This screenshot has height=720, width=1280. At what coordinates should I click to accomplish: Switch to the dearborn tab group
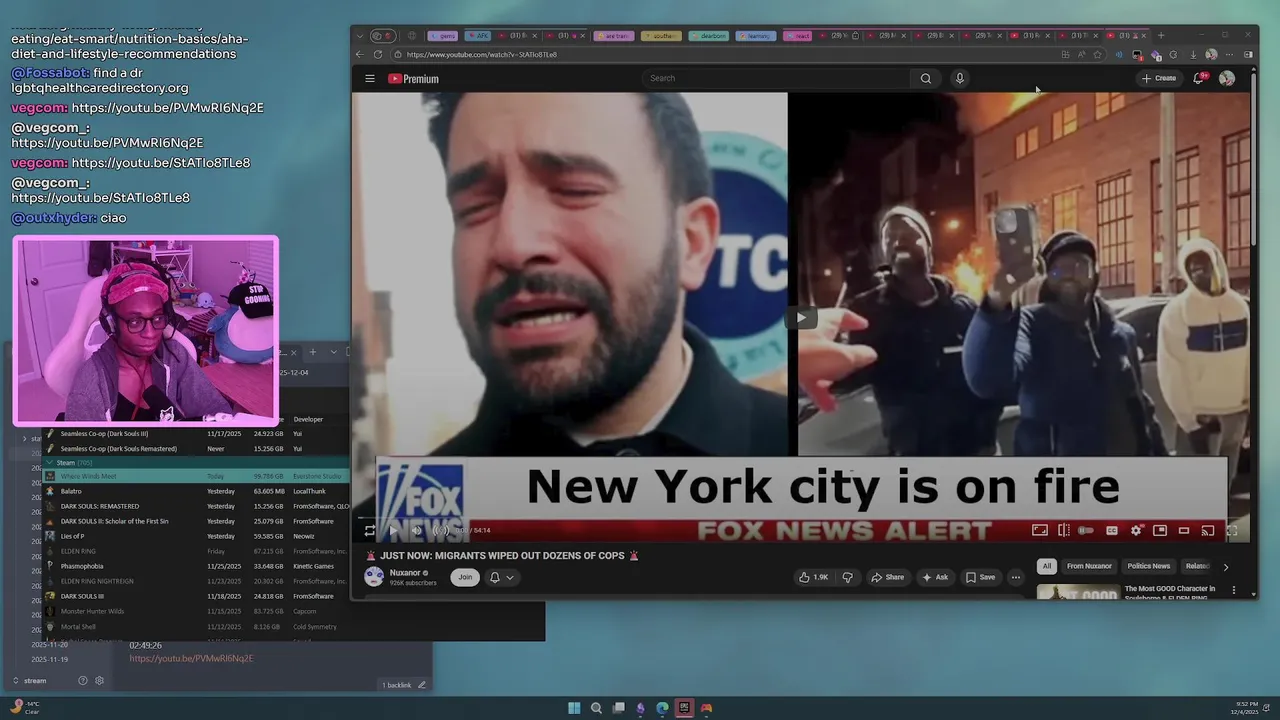pos(709,35)
